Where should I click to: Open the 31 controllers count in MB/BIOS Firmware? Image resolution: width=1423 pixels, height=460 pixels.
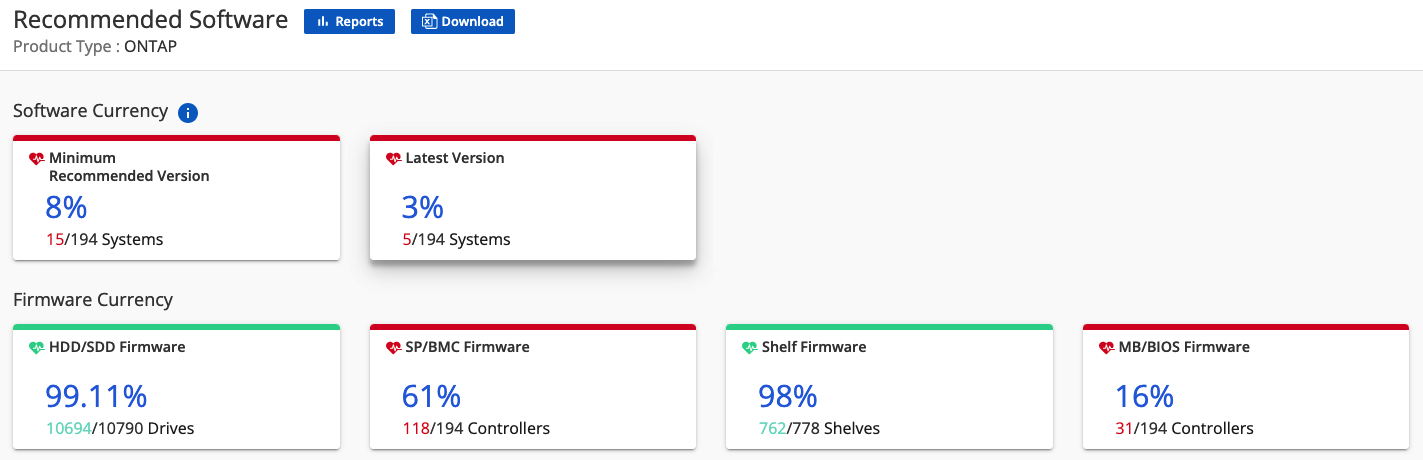click(x=1124, y=429)
